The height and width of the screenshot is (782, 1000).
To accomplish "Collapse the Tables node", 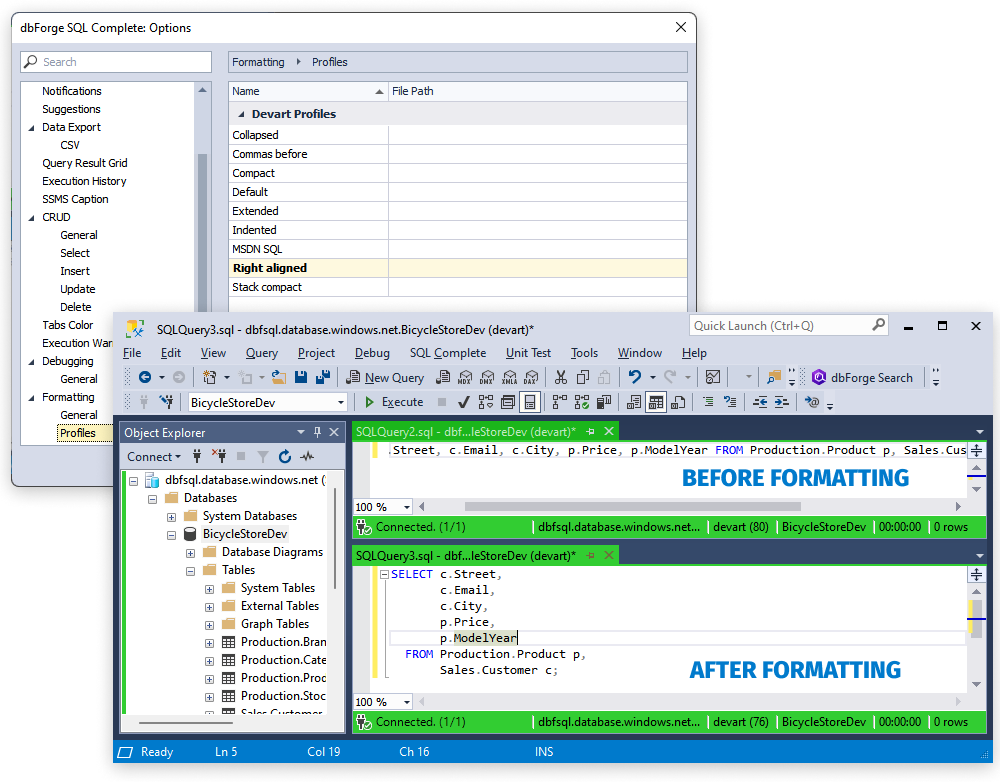I will click(190, 571).
